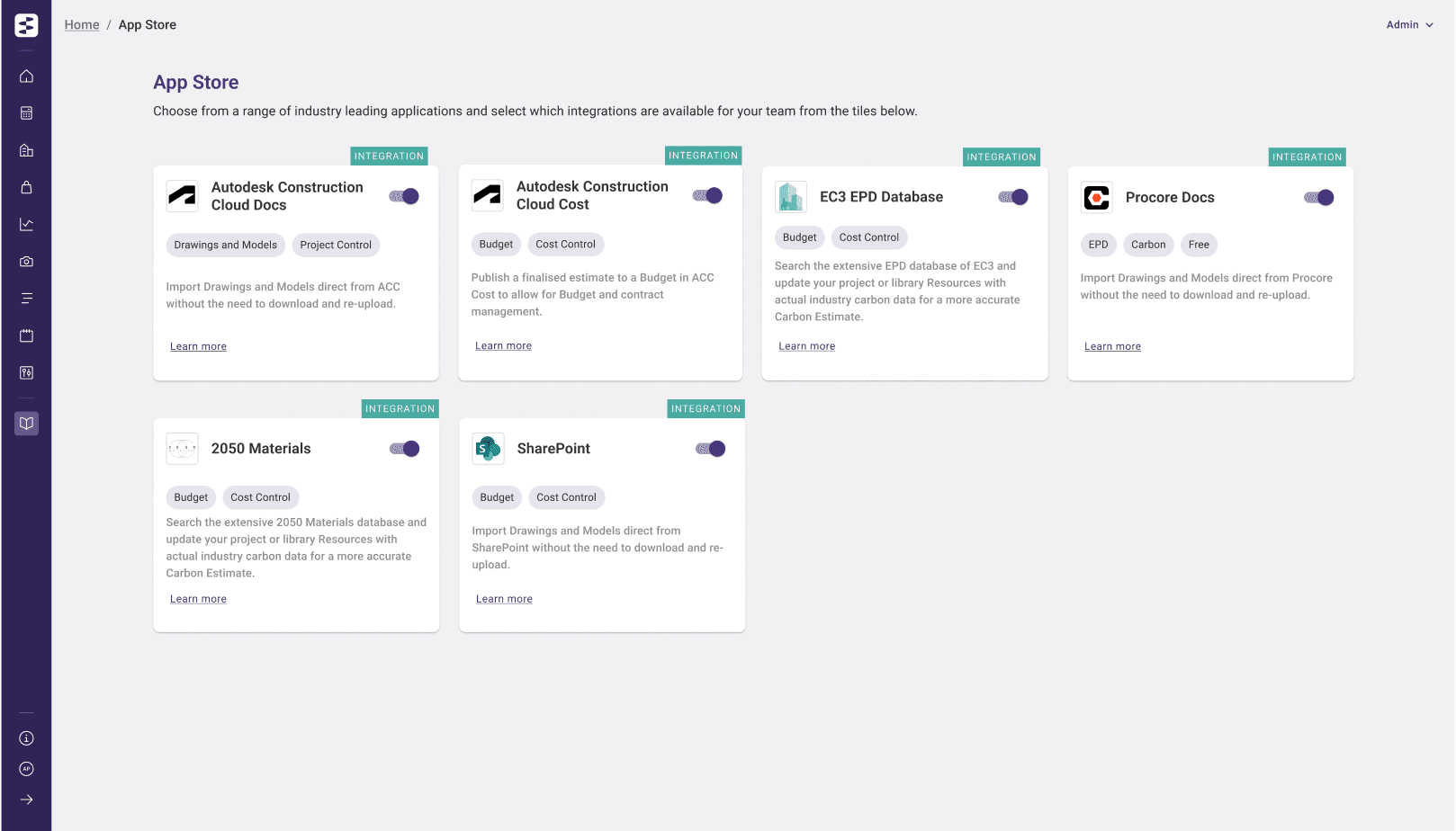Screen dimensions: 1456x831
Task: Click the Procore Docs logo
Action: (x=1097, y=198)
